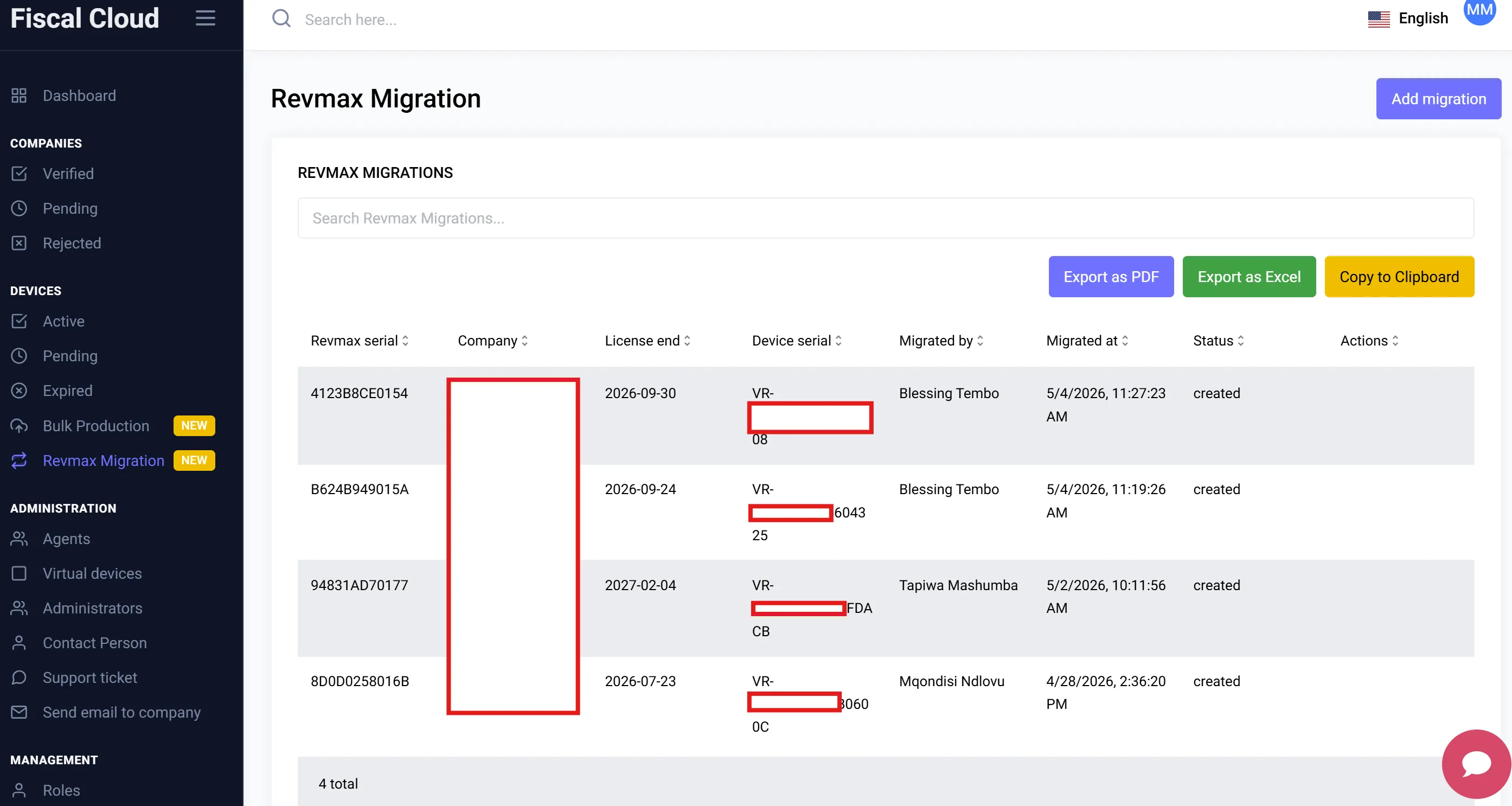Click migrated at 4/28/2026, 2:36:20 PM

pos(1105,692)
